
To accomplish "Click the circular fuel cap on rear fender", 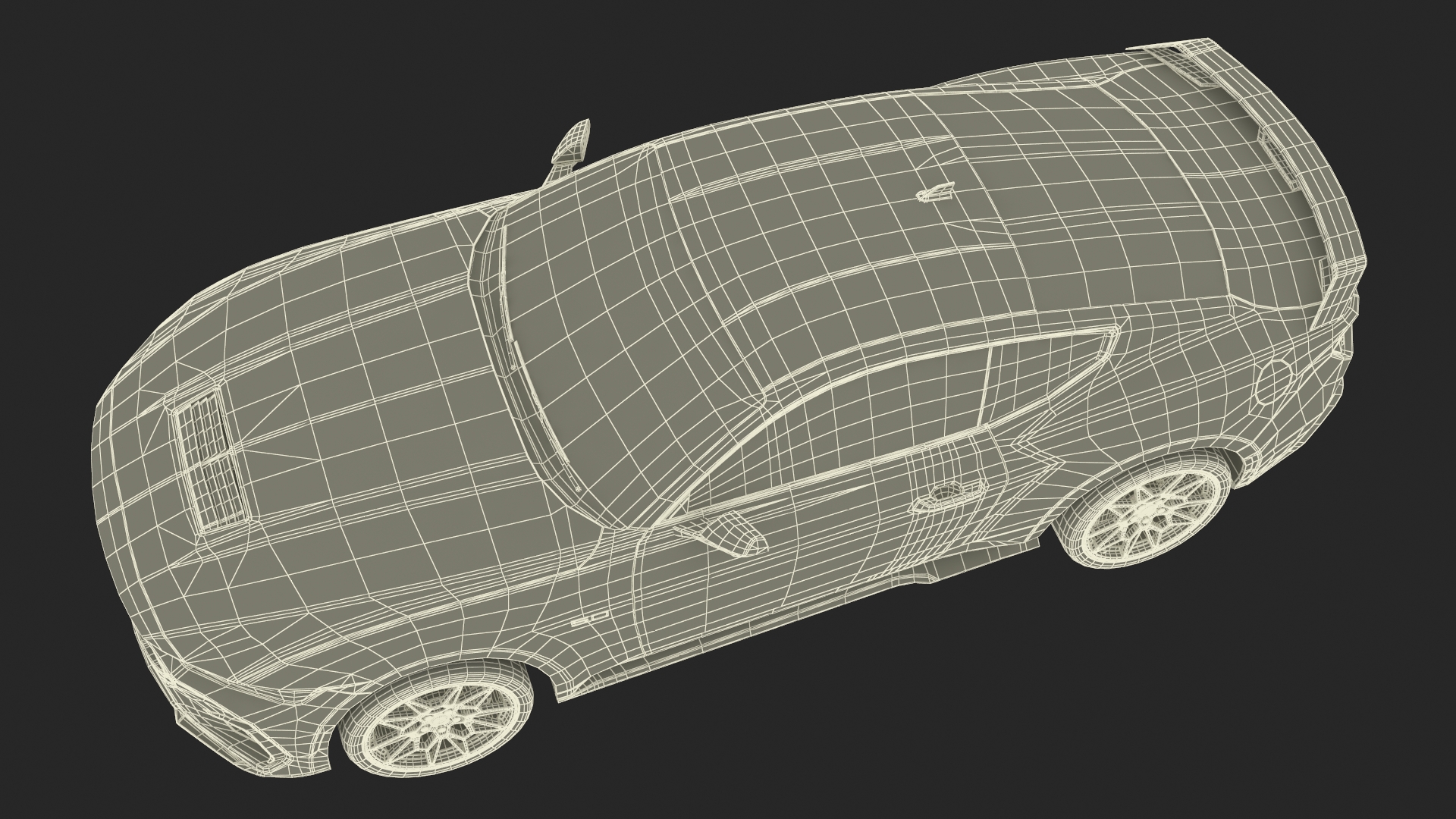I will (x=1275, y=383).
